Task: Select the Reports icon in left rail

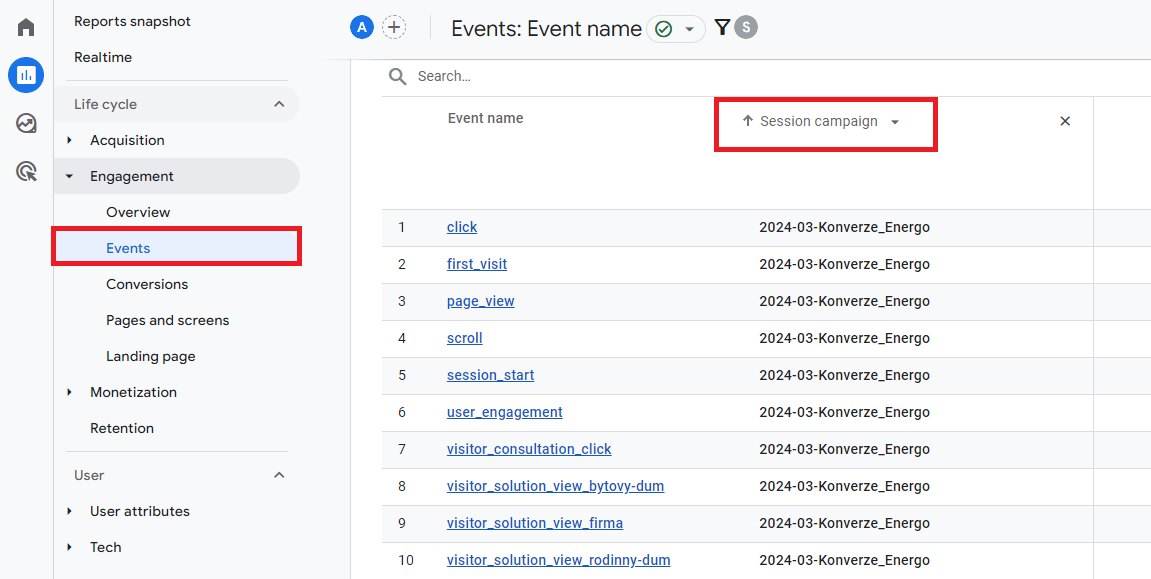Action: click(26, 75)
